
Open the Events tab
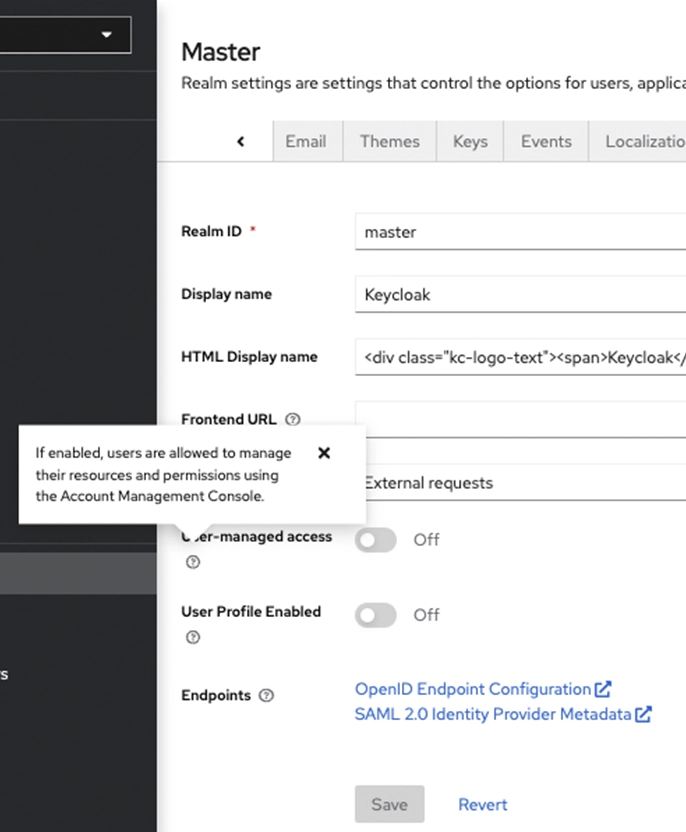pyautogui.click(x=546, y=141)
